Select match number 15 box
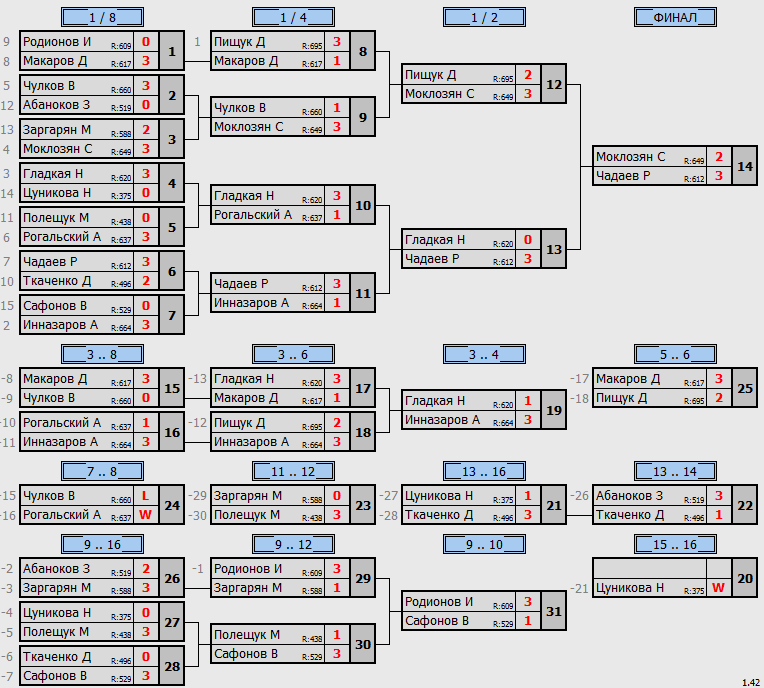Image resolution: width=764 pixels, height=688 pixels. (172, 388)
